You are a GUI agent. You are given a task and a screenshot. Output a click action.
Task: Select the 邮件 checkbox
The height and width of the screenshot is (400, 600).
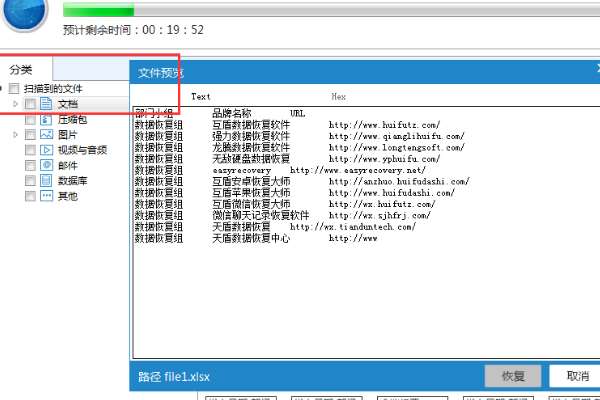30,165
